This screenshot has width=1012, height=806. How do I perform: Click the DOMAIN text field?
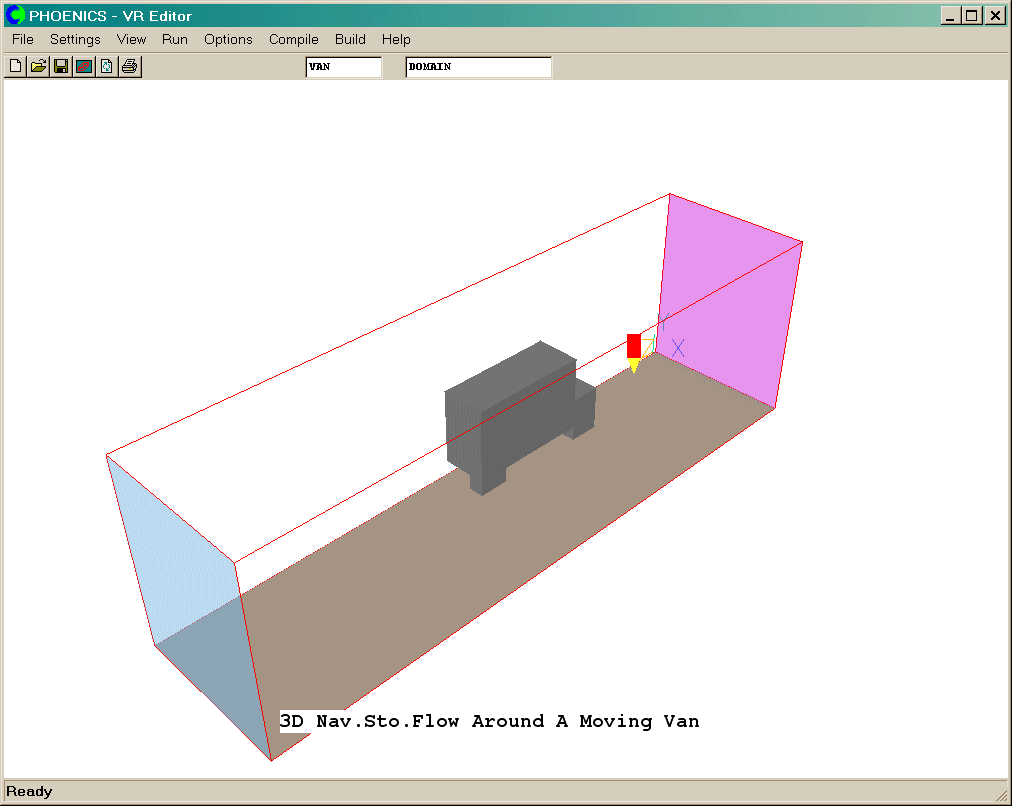tap(478, 67)
